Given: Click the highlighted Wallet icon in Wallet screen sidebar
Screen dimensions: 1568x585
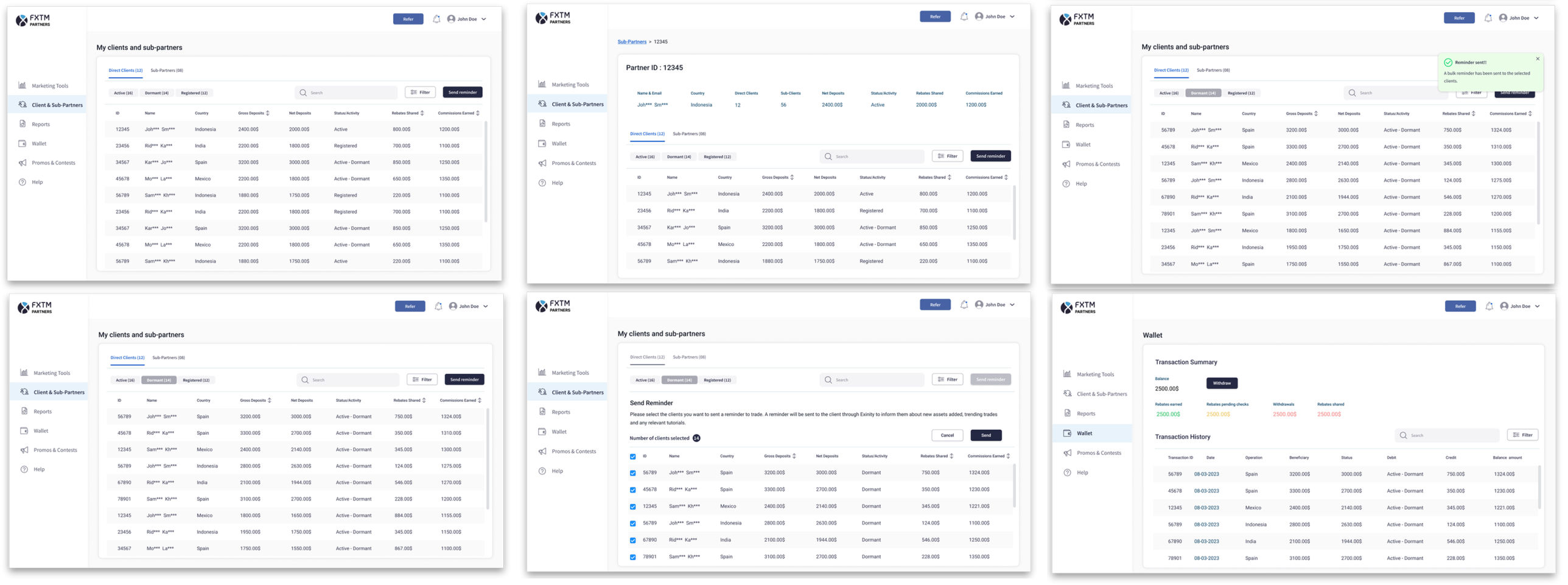Looking at the screenshot, I should click(x=1067, y=433).
